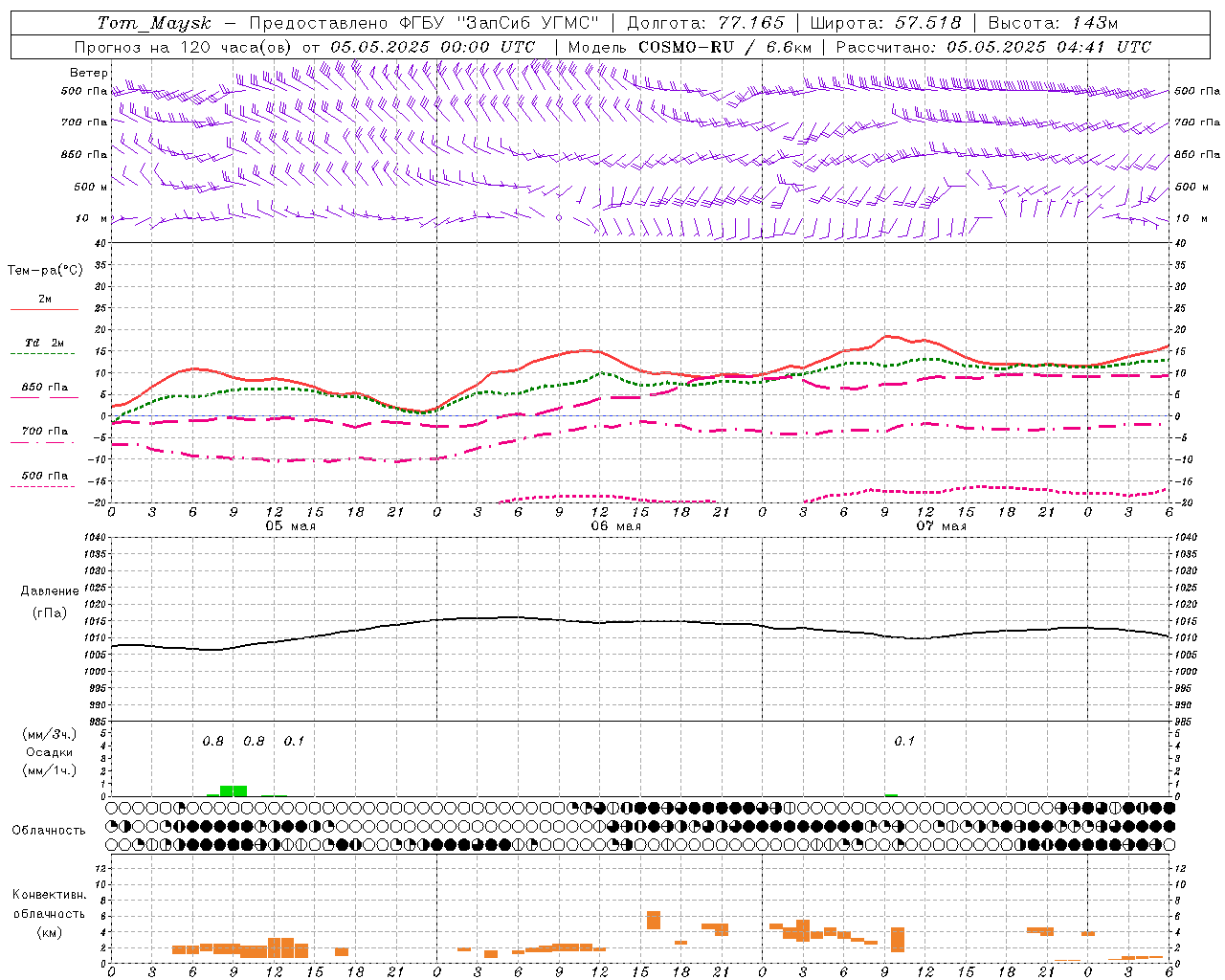The image size is (1225, 980).
Task: Click the "0.1" precipitation value on 07 мая
Action: click(x=904, y=742)
